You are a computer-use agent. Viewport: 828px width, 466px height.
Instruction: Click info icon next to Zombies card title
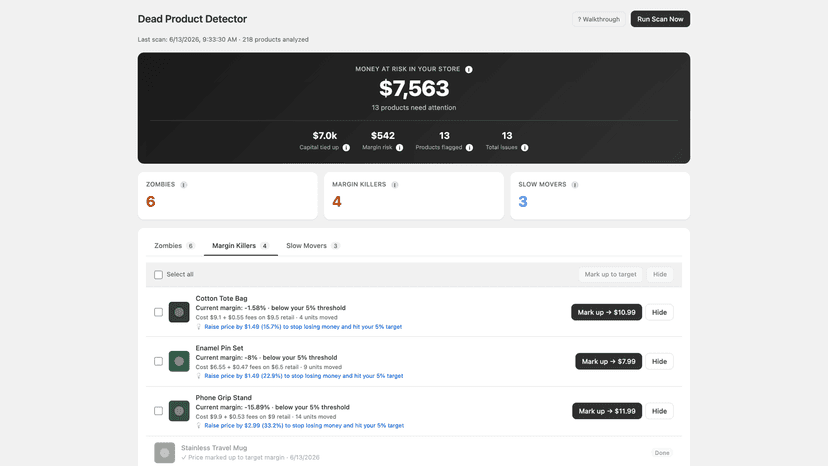(x=183, y=185)
